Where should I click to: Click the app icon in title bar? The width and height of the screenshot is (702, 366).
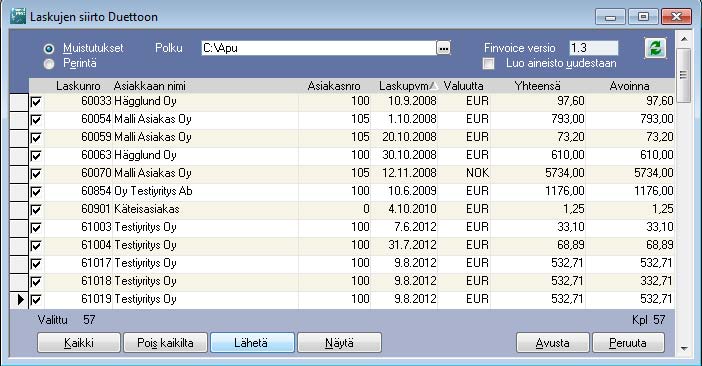click(18, 16)
